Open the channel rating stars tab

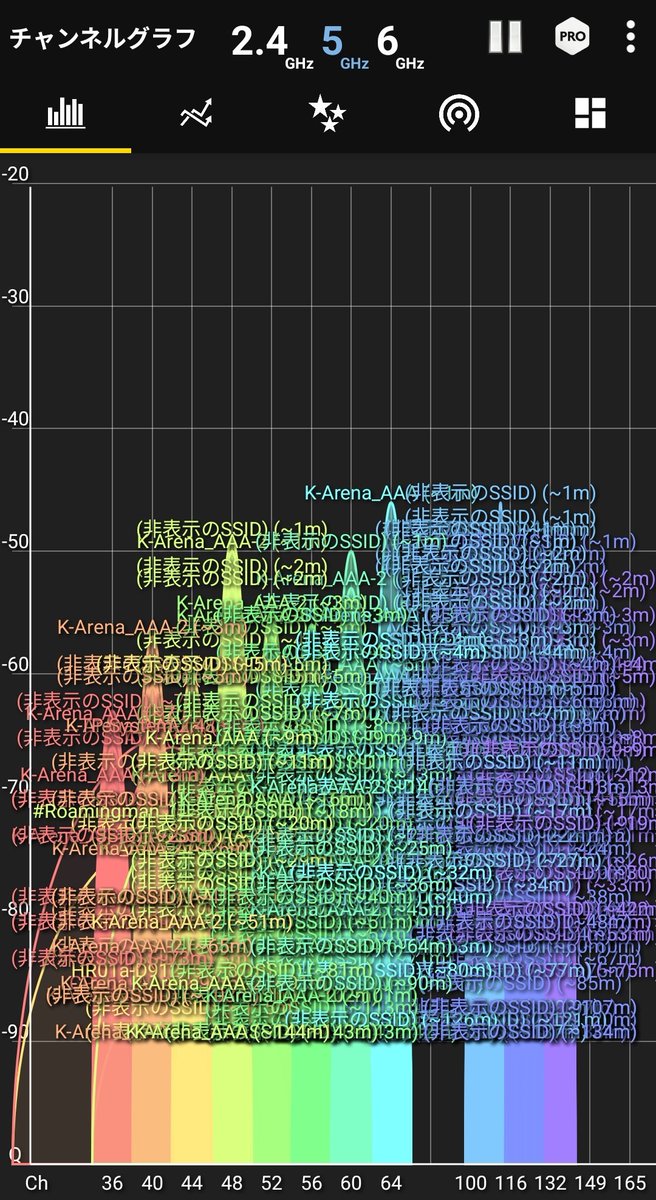(327, 114)
